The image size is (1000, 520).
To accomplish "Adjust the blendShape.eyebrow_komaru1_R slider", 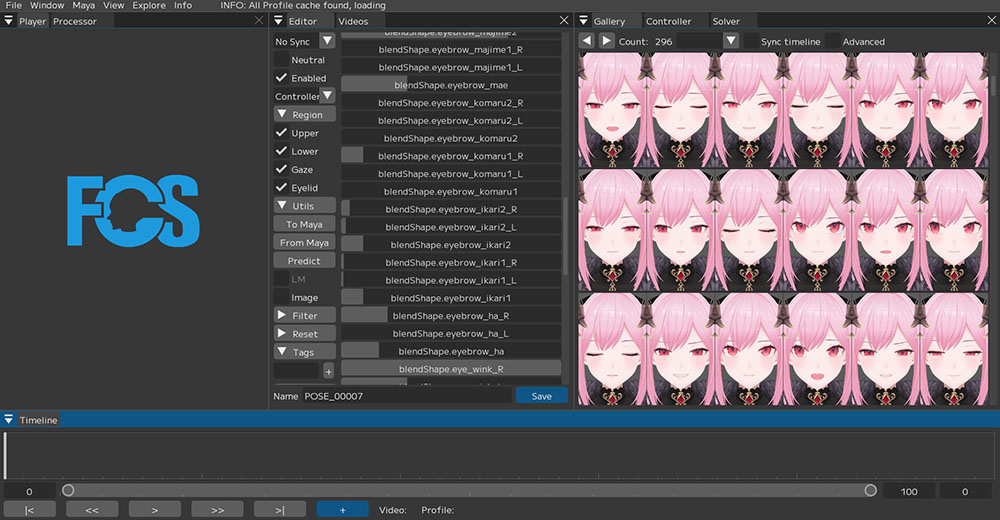I will click(x=451, y=156).
